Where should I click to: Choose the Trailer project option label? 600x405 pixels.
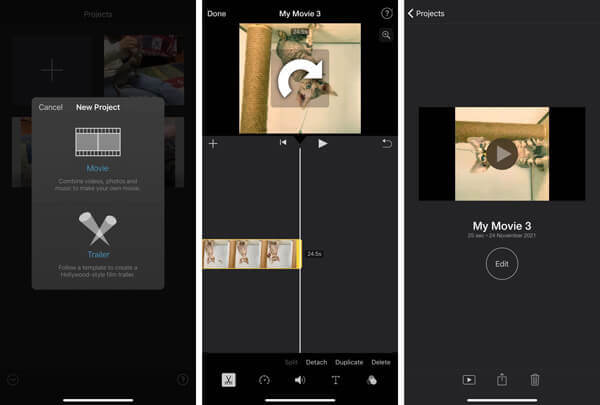pyautogui.click(x=98, y=254)
